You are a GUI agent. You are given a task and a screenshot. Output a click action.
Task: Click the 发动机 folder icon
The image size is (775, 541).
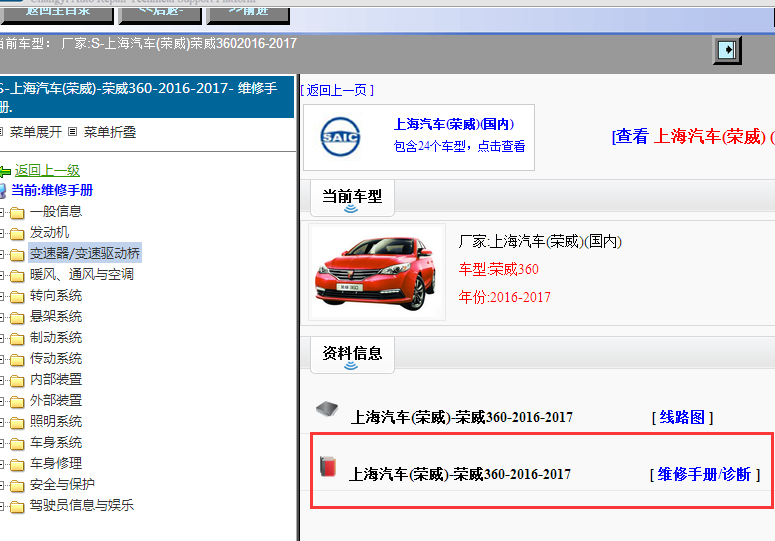[17, 234]
